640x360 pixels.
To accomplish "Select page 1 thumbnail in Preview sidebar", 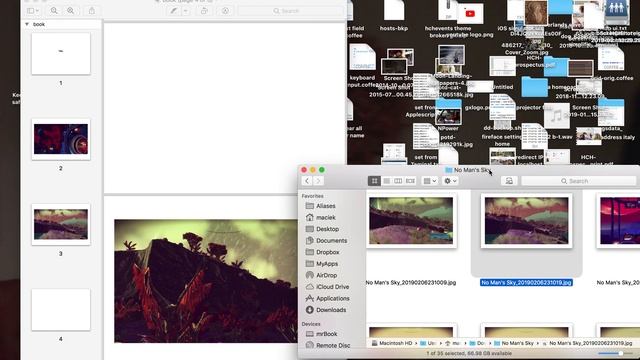I will click(61, 53).
